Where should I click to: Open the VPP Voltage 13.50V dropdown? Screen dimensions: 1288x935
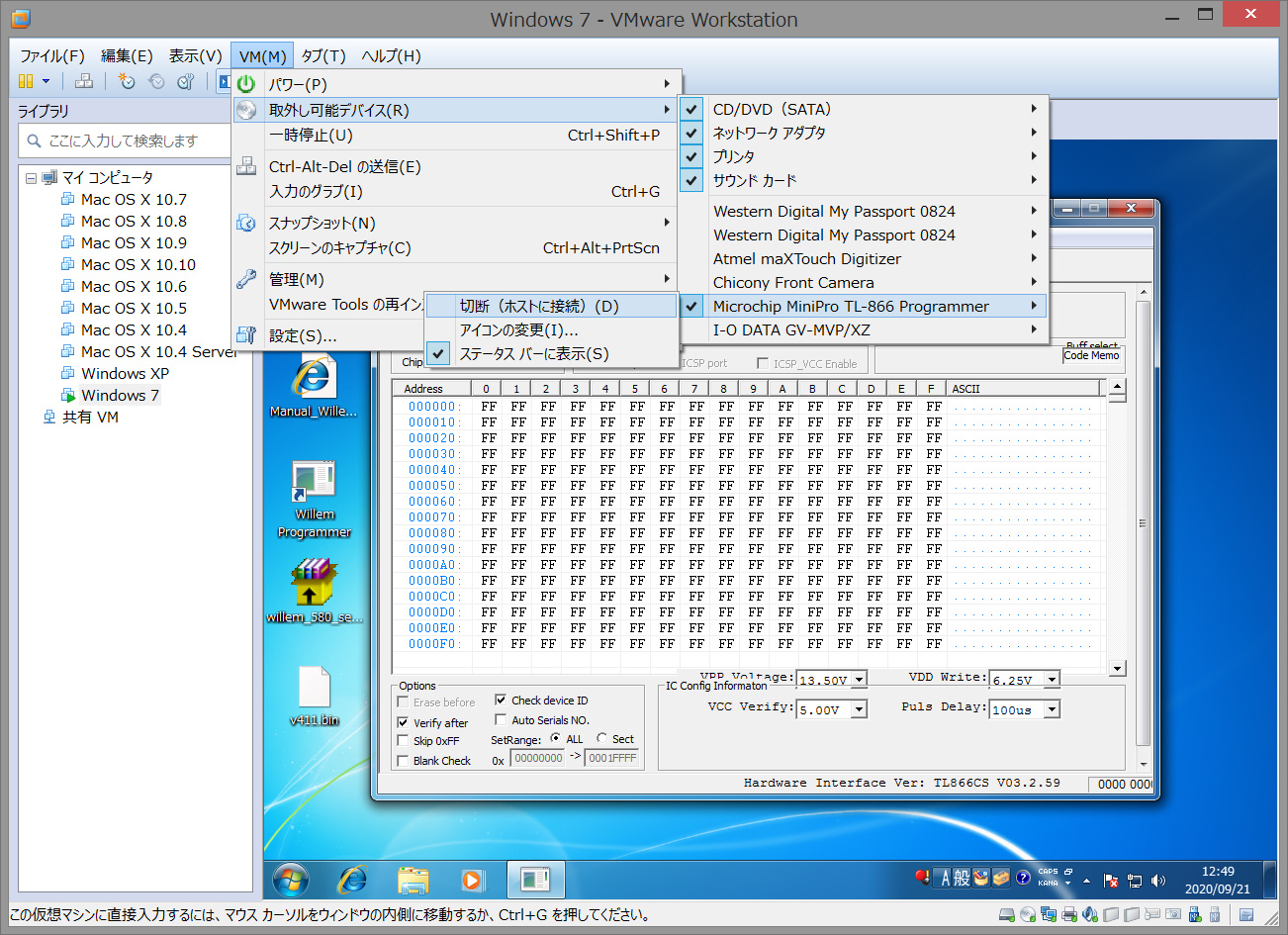pos(859,680)
